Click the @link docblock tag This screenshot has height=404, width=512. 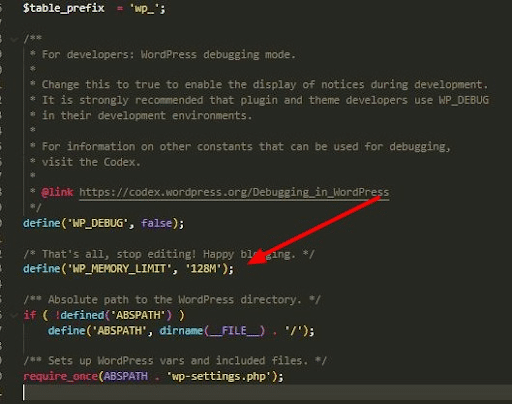(57, 192)
